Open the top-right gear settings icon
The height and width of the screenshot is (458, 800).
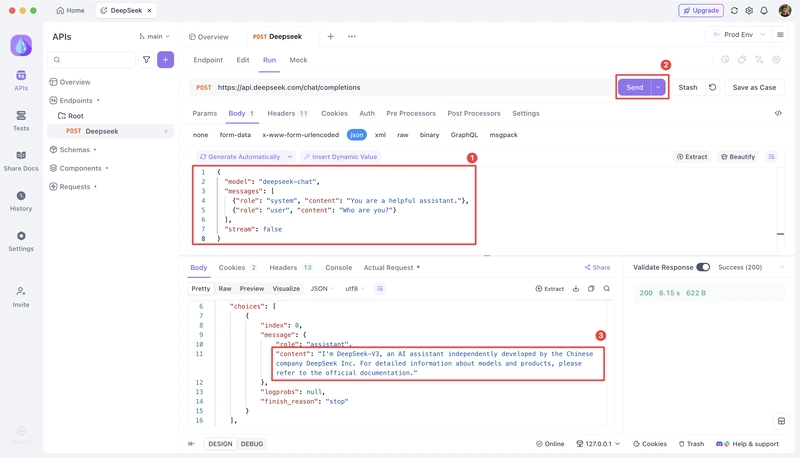(749, 10)
